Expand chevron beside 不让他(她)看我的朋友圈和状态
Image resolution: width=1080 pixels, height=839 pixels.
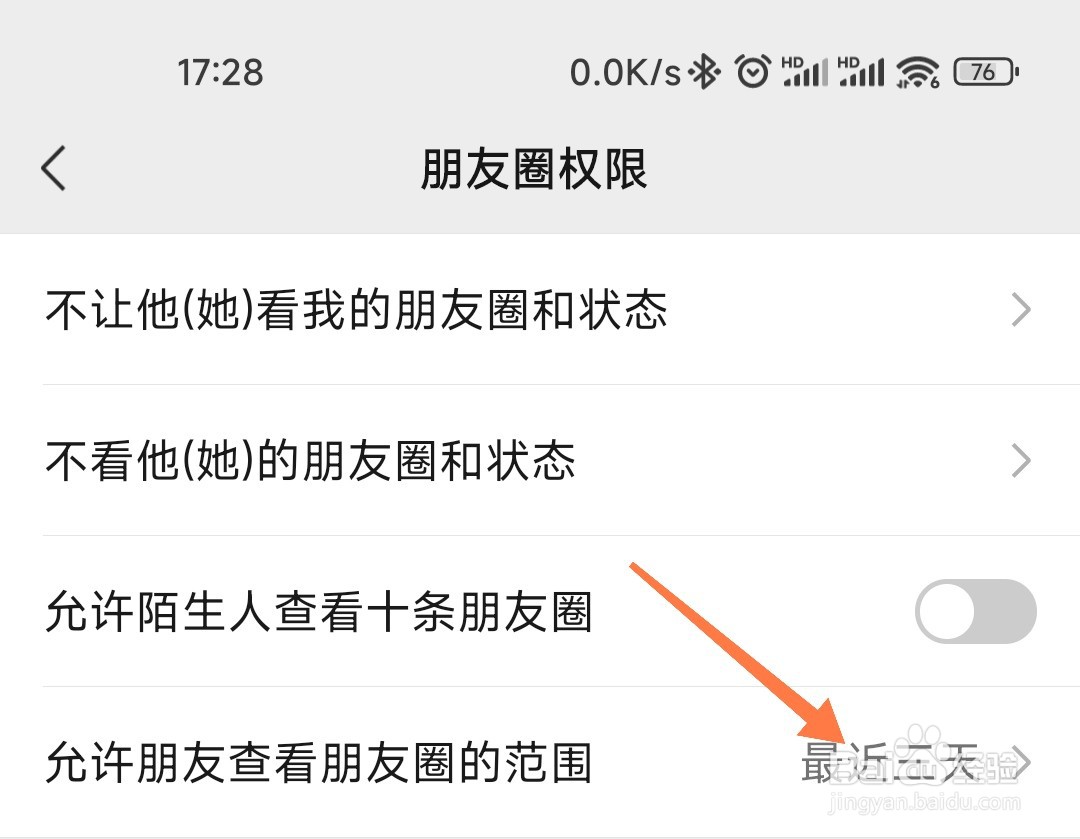click(x=1021, y=309)
